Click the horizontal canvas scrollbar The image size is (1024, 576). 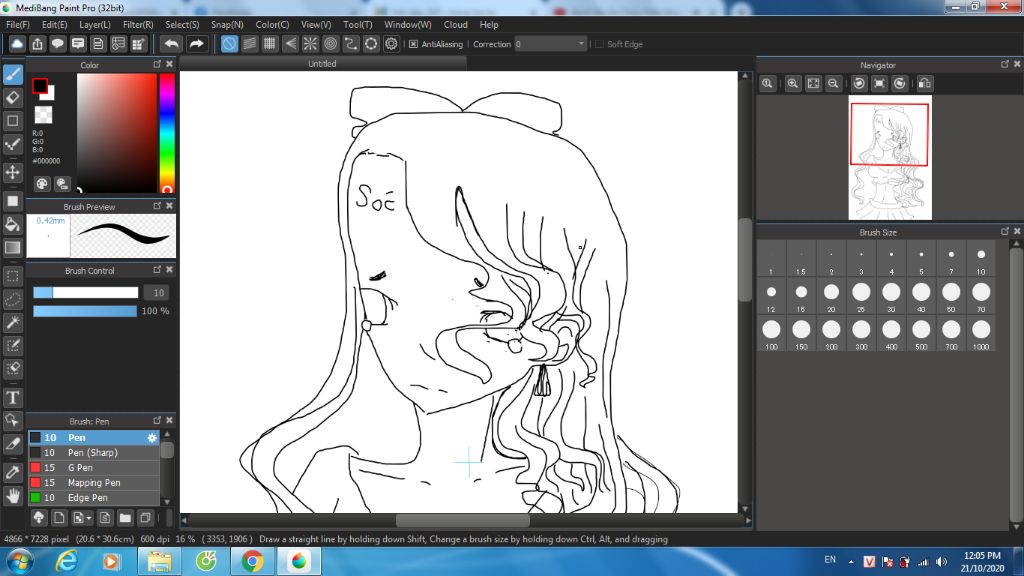pyautogui.click(x=463, y=520)
